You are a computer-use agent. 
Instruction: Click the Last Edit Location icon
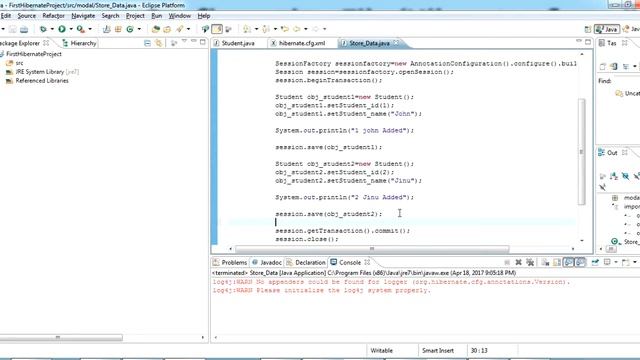[285, 29]
